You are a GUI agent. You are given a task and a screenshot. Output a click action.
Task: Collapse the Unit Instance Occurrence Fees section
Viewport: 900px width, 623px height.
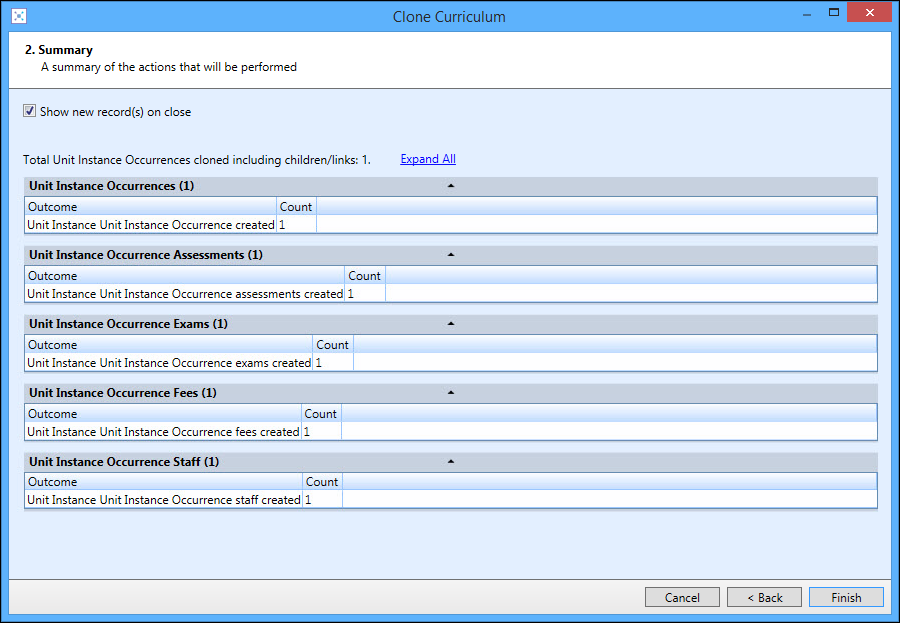450,392
